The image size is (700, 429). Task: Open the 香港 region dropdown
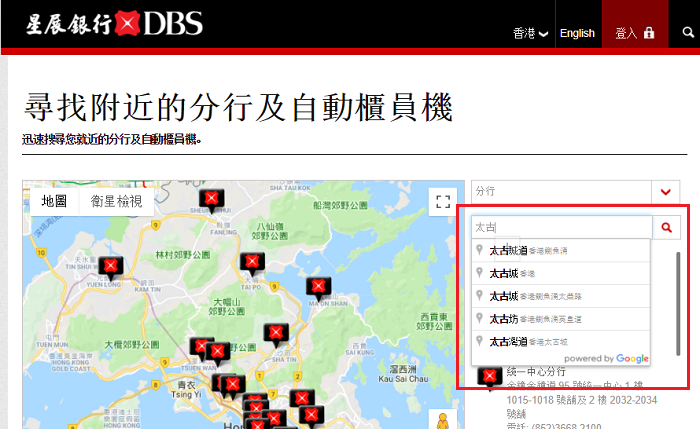click(x=530, y=33)
